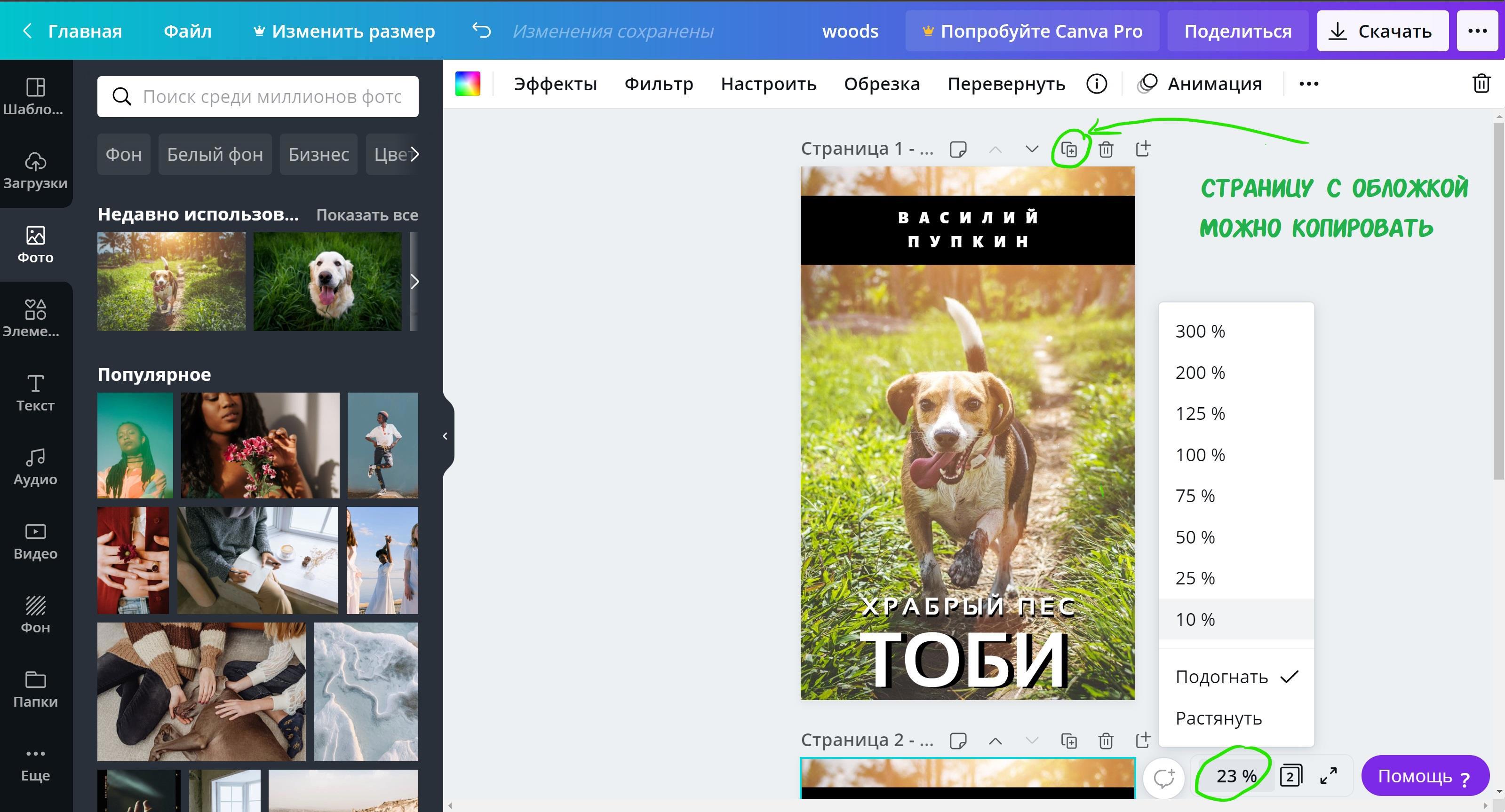Toggle grid view of pages

(x=1290, y=776)
